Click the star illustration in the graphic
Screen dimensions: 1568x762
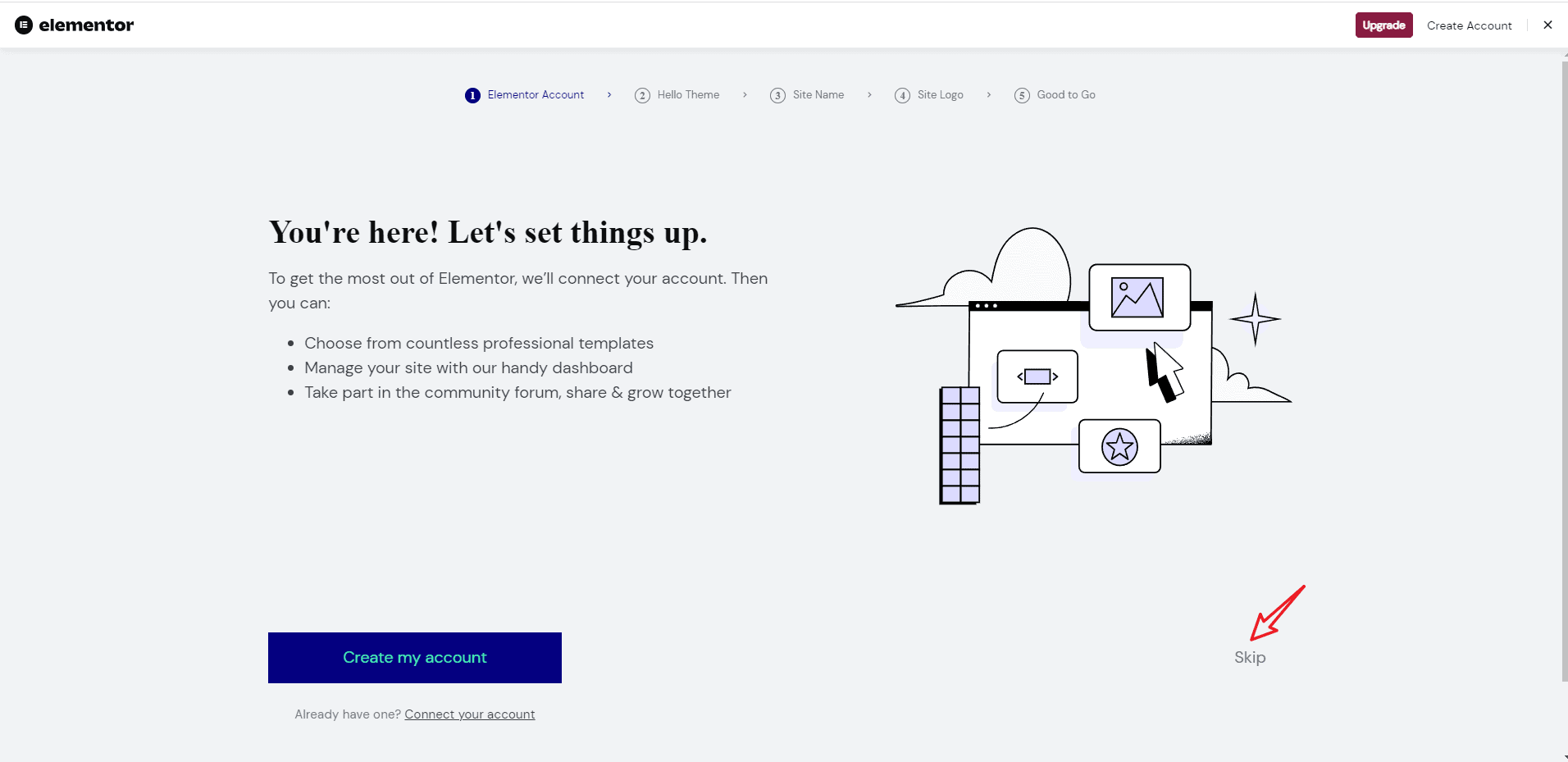[x=1120, y=446]
